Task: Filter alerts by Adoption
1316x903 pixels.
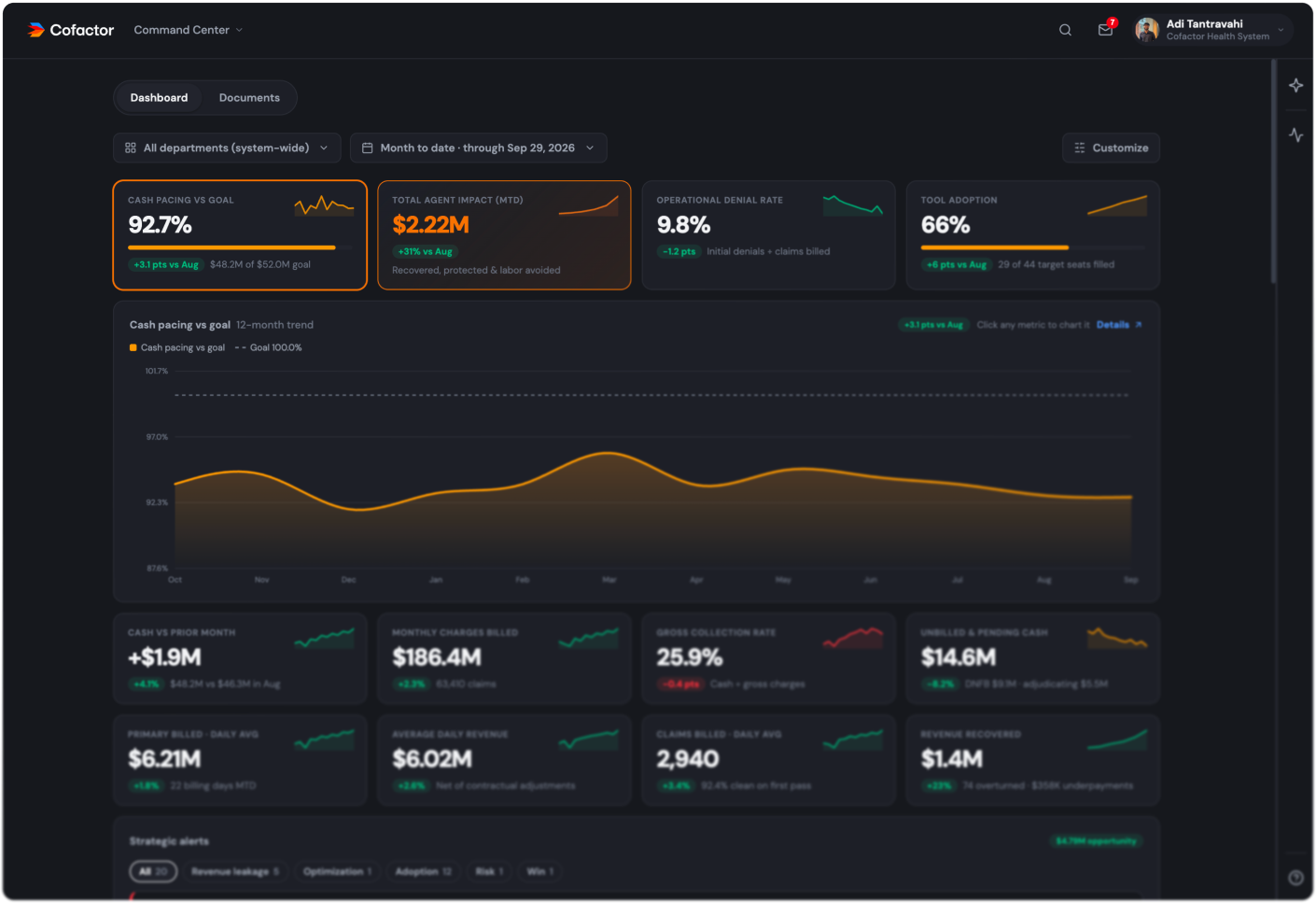Action: [423, 871]
